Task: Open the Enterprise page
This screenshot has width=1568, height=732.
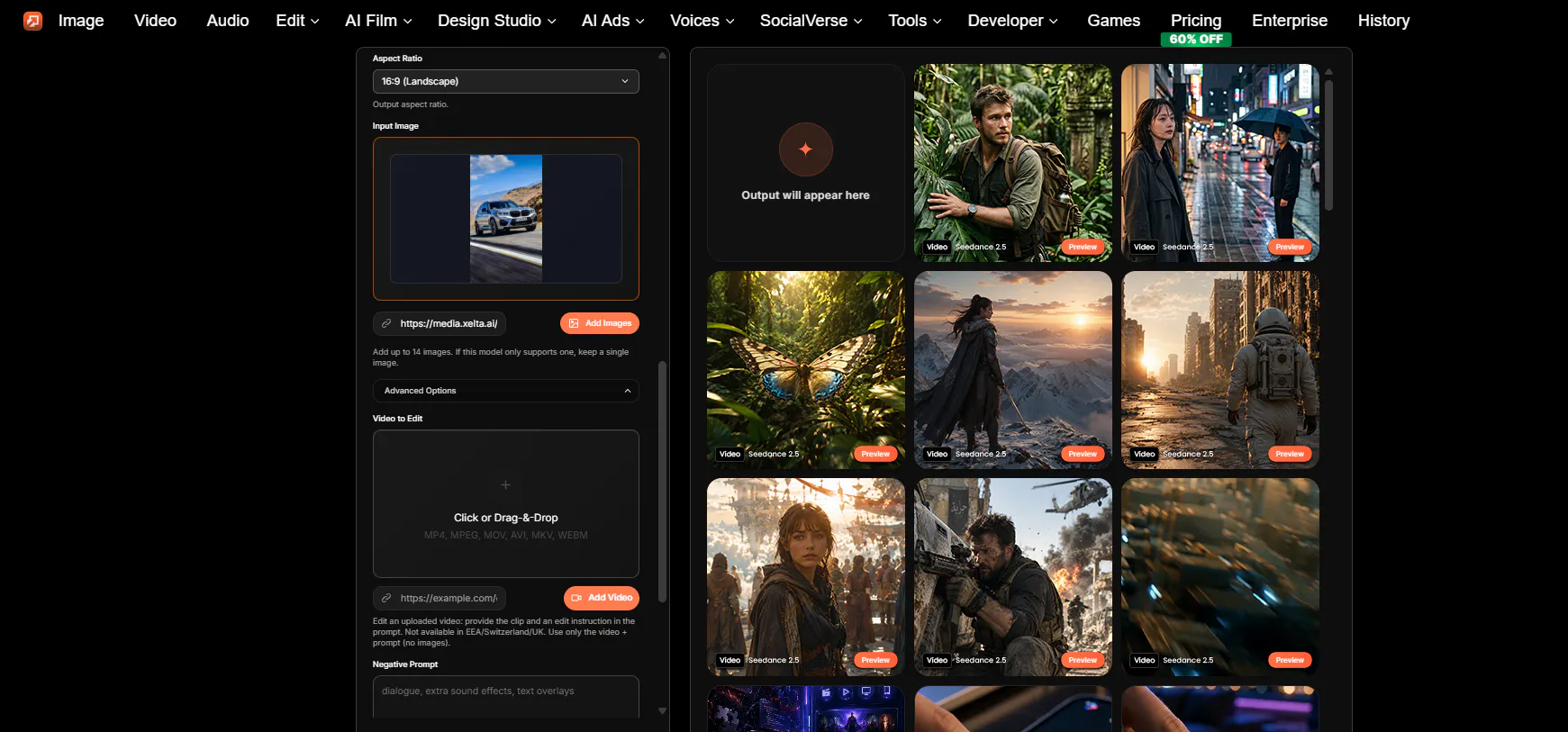Action: coord(1290,21)
